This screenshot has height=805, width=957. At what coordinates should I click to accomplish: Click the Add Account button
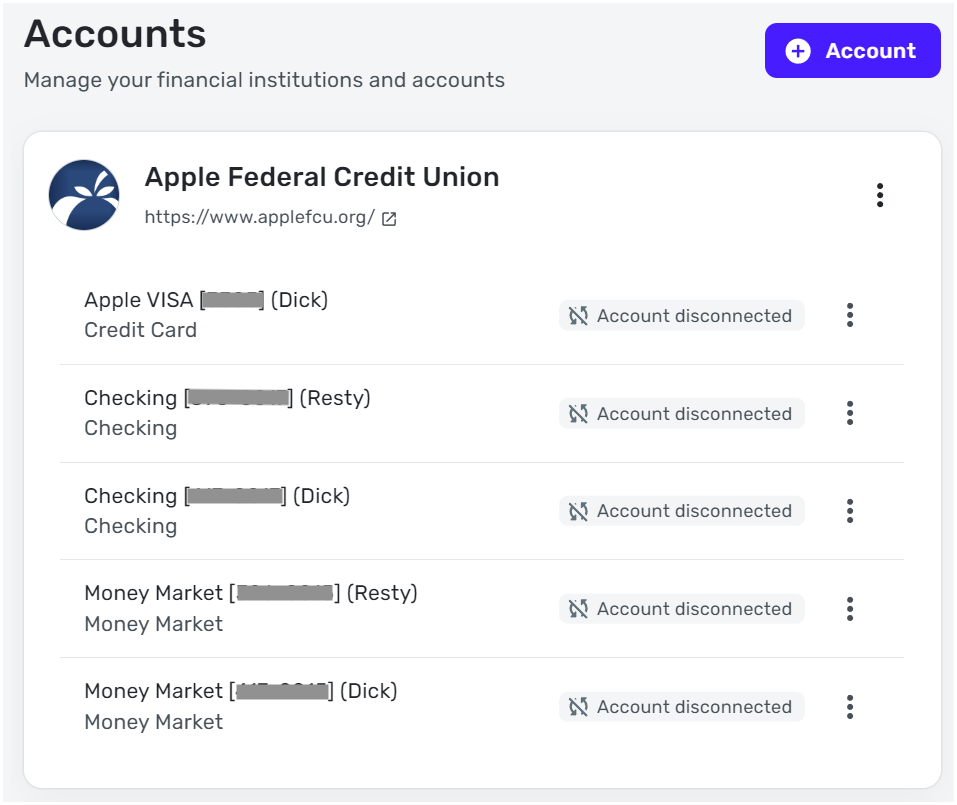852,51
